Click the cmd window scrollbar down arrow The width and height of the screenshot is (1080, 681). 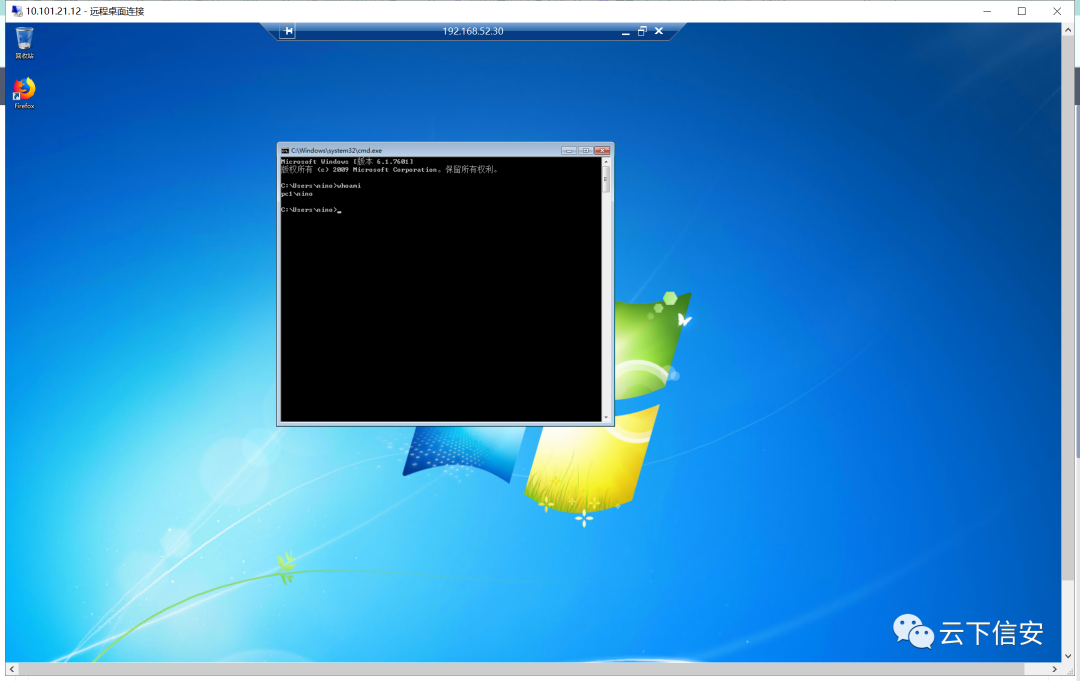click(606, 417)
